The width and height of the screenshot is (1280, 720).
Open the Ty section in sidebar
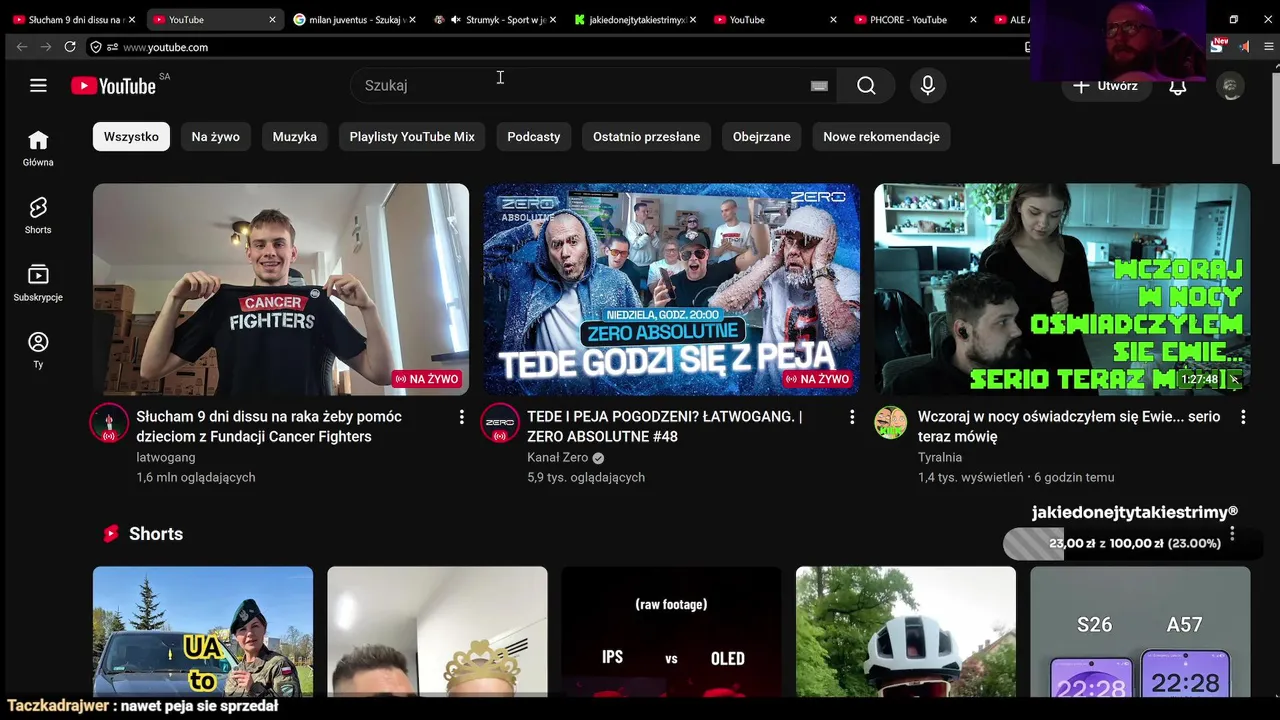point(38,350)
